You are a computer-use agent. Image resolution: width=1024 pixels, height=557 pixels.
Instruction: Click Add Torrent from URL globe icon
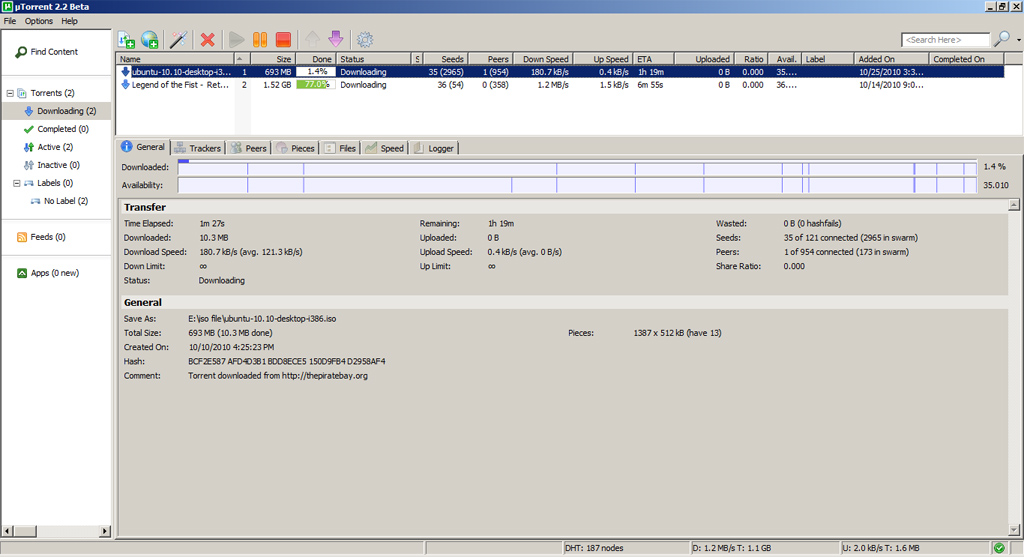pyautogui.click(x=150, y=40)
